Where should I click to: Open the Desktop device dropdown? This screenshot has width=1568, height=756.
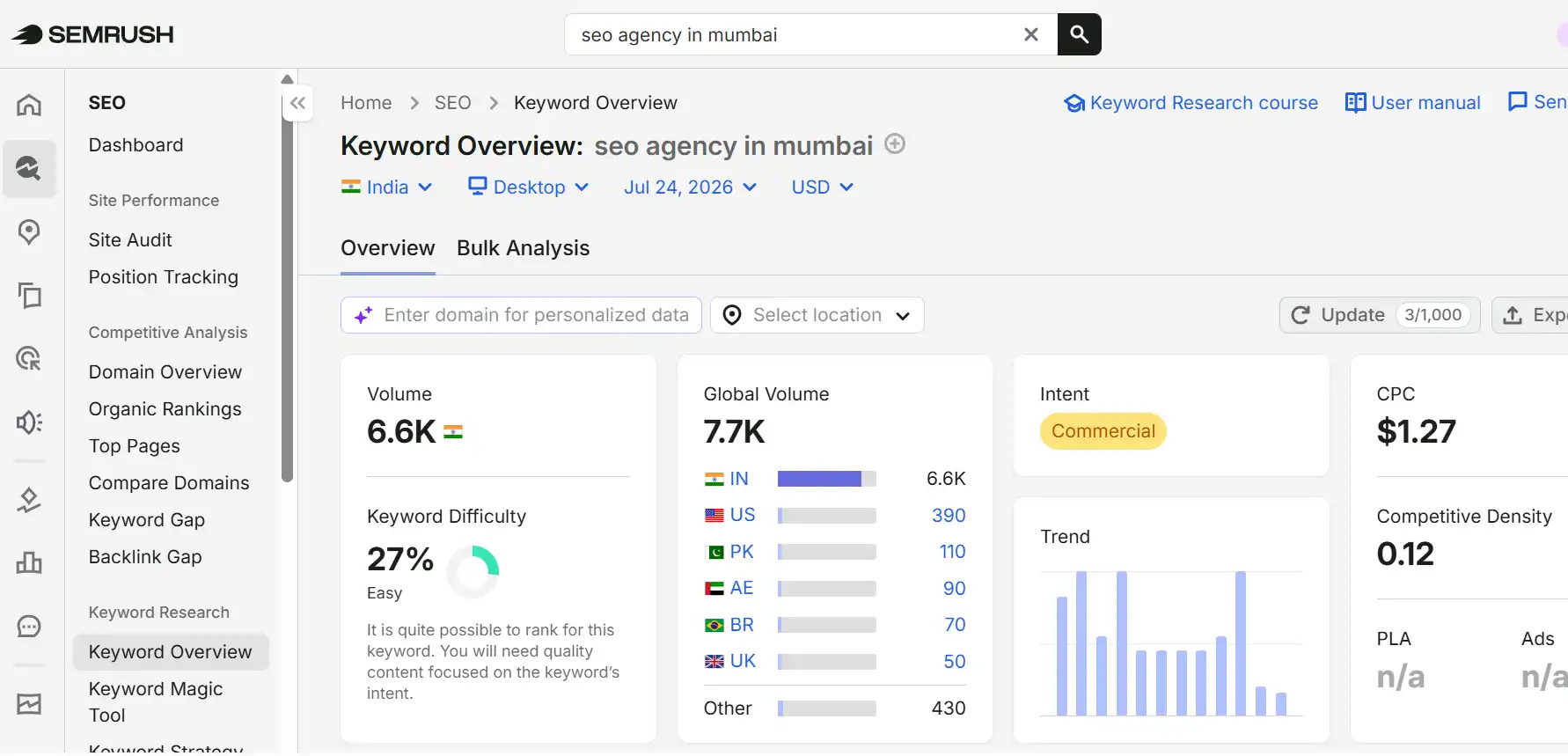[528, 187]
